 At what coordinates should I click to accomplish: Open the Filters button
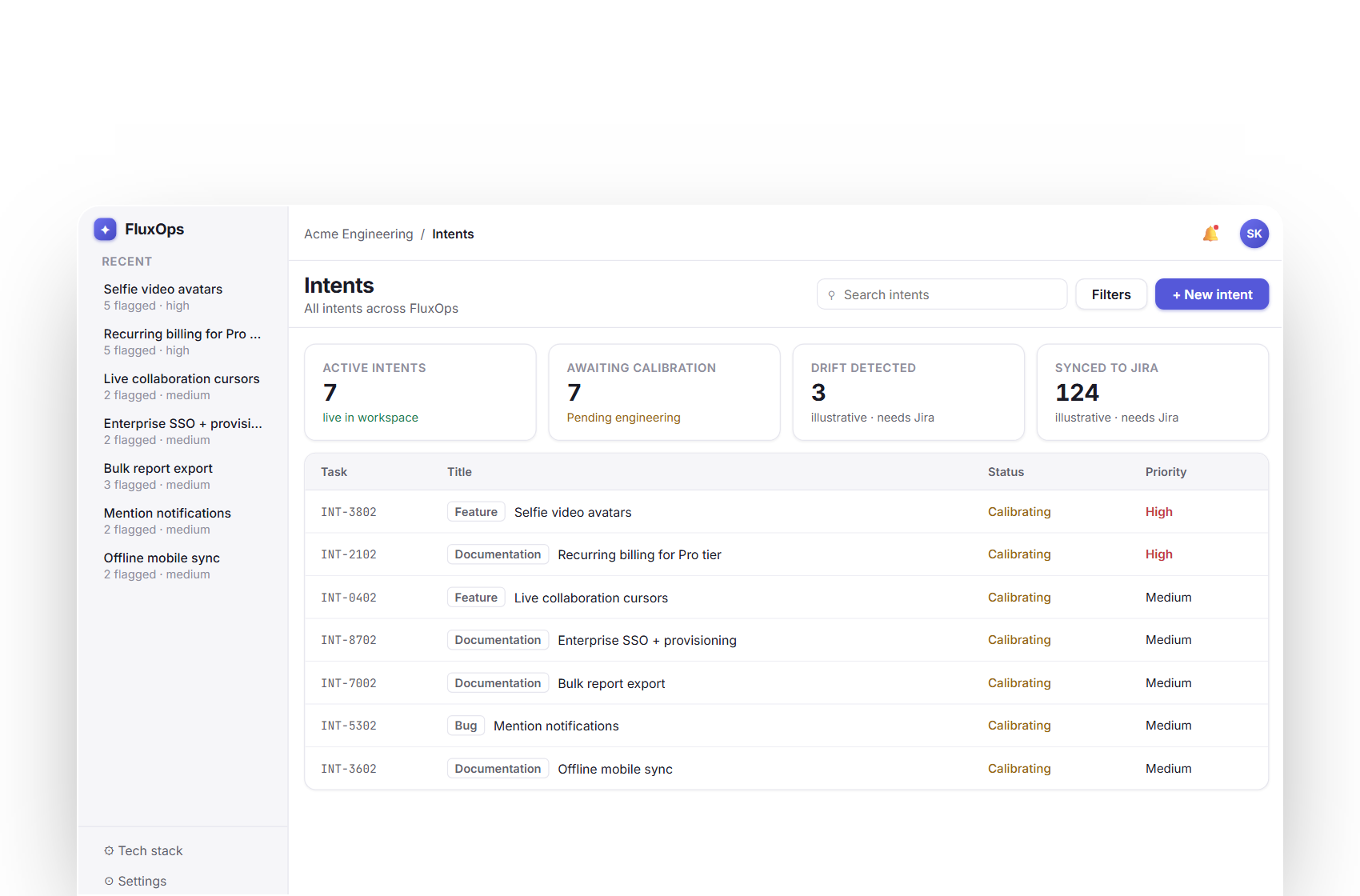tap(1110, 294)
